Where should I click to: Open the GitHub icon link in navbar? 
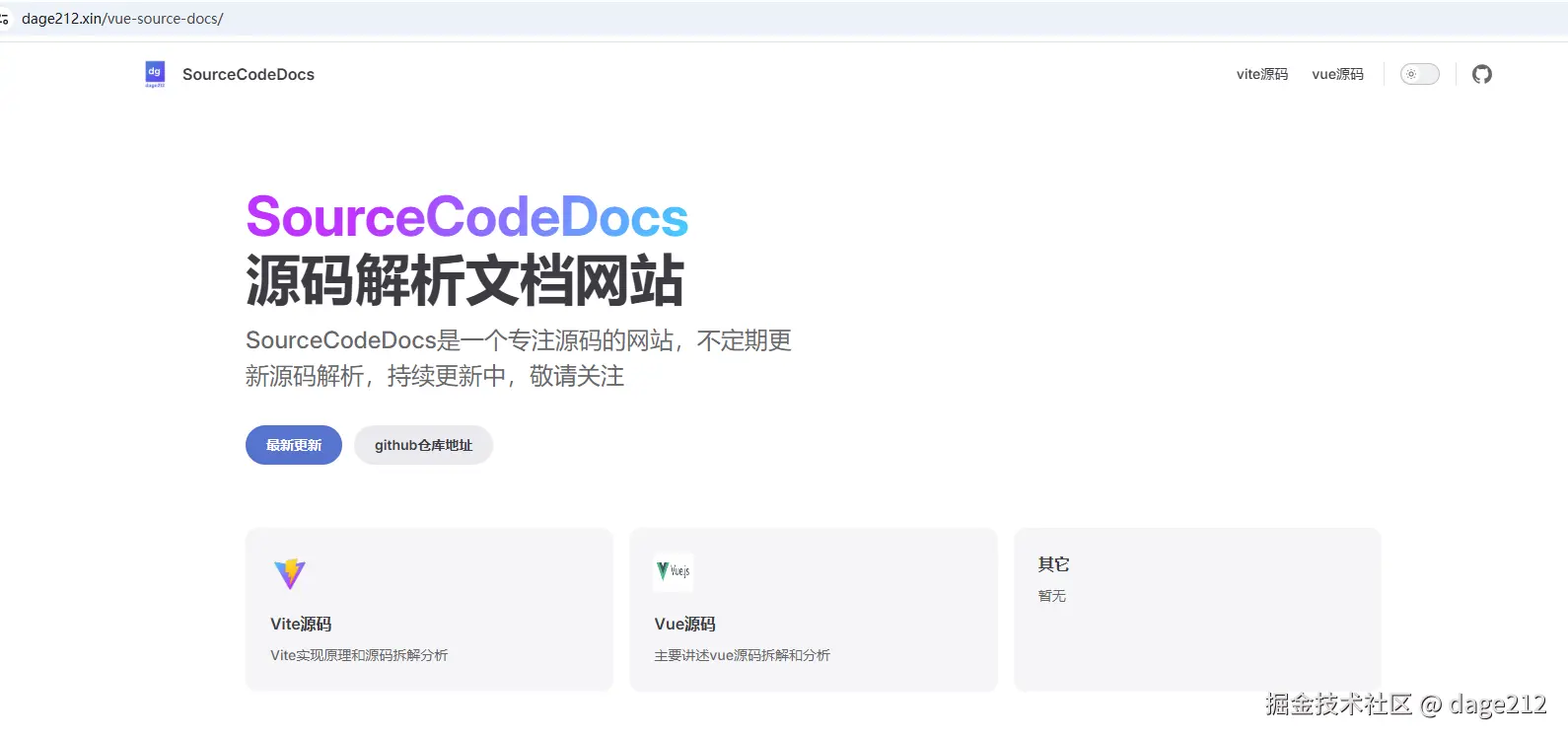1481,74
